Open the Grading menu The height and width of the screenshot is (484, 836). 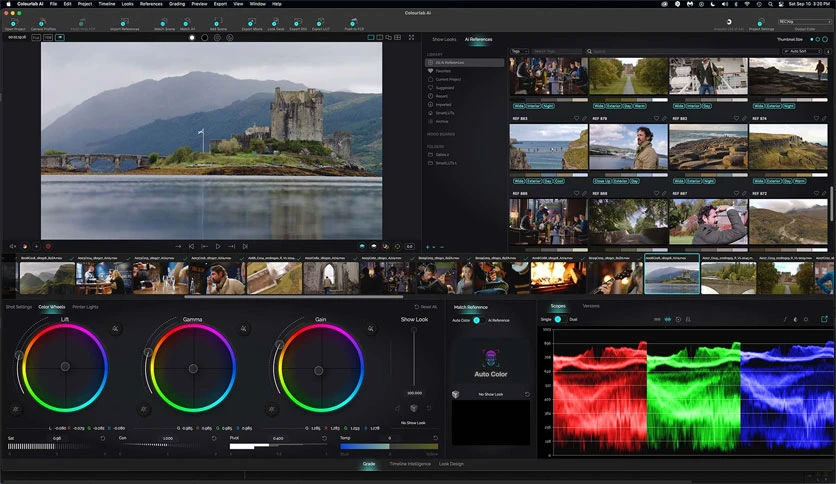pyautogui.click(x=177, y=4)
